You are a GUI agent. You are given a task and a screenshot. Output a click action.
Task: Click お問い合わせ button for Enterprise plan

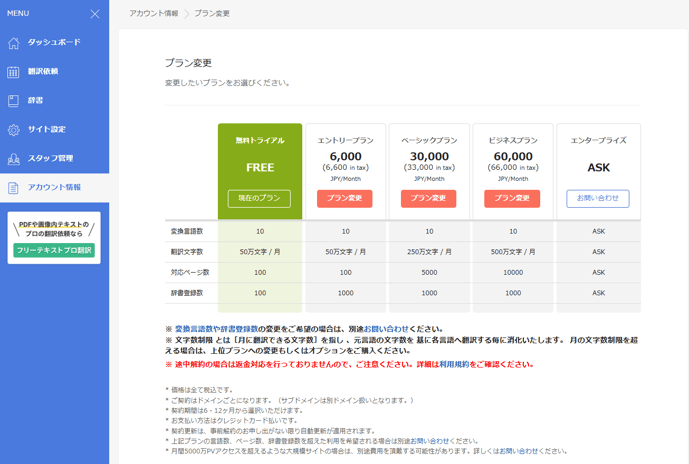pyautogui.click(x=597, y=198)
